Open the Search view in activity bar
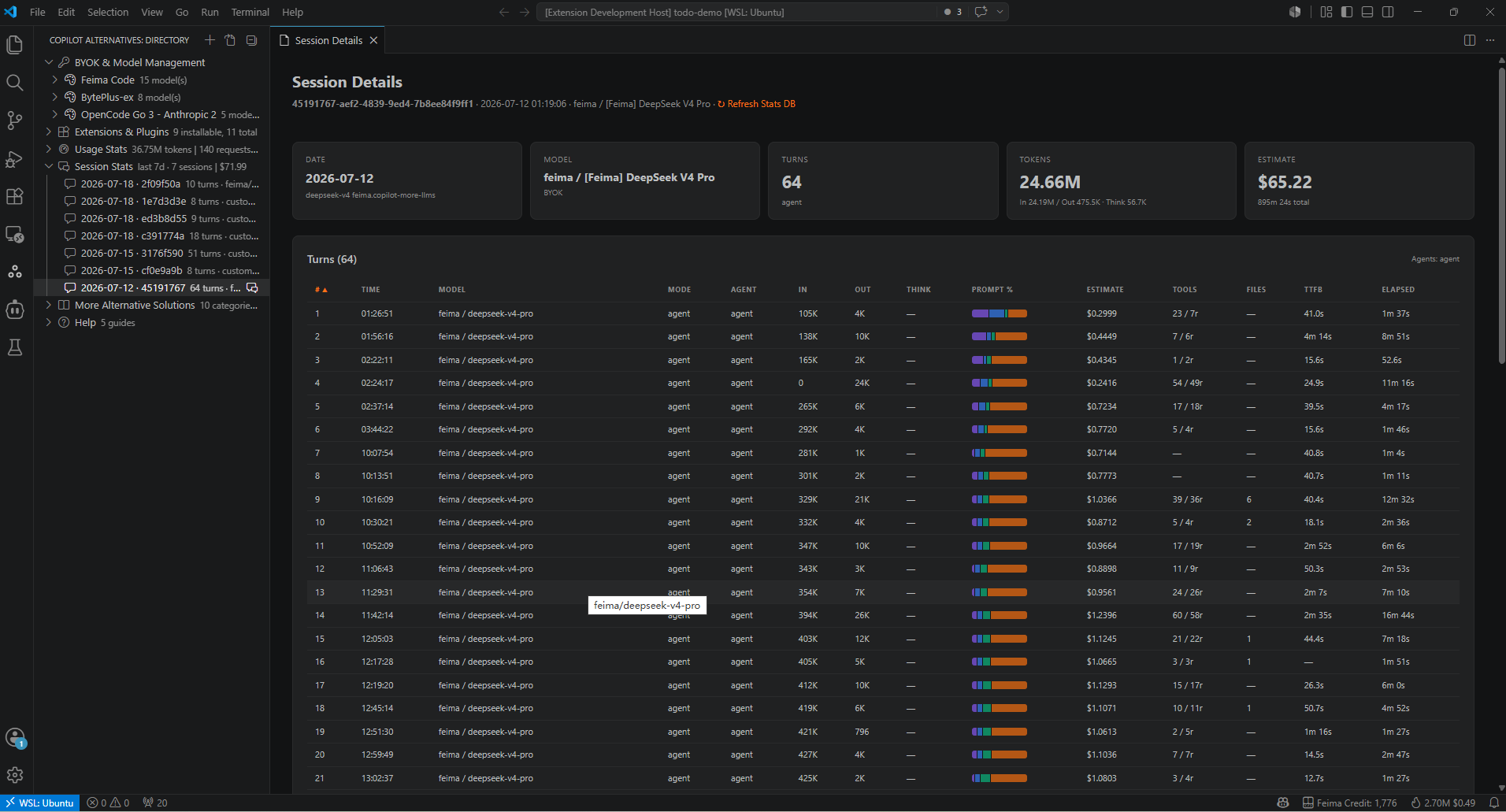 pyautogui.click(x=15, y=83)
